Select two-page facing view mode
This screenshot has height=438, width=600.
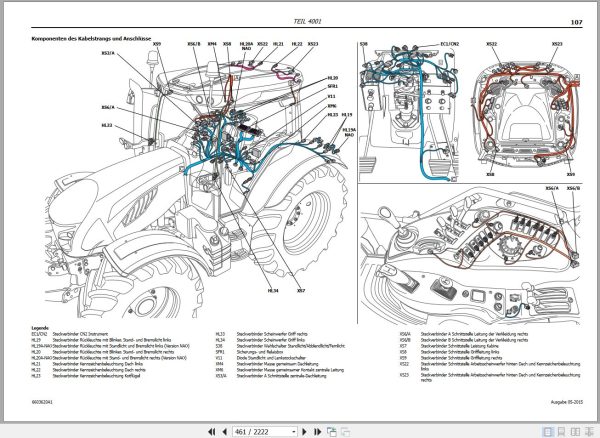(575, 431)
